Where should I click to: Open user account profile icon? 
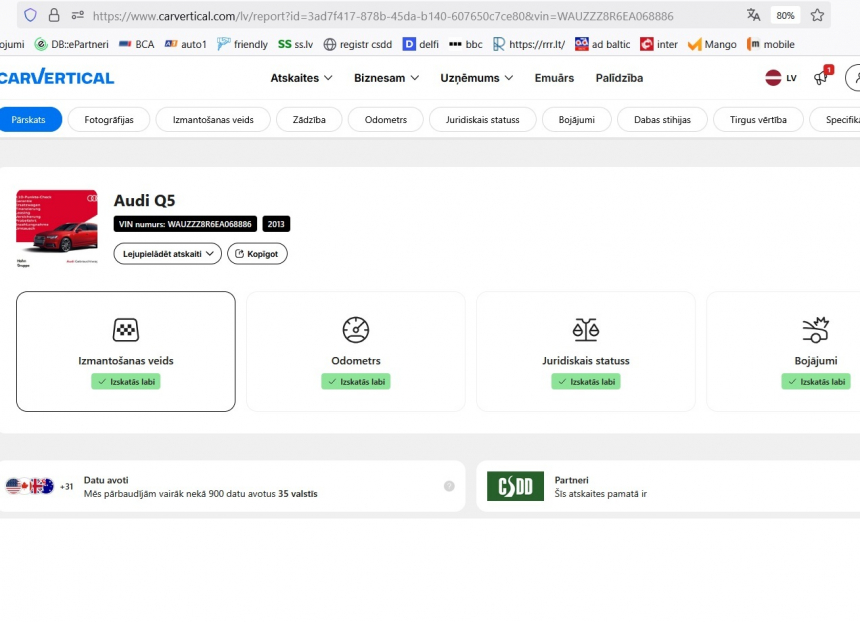click(x=853, y=77)
